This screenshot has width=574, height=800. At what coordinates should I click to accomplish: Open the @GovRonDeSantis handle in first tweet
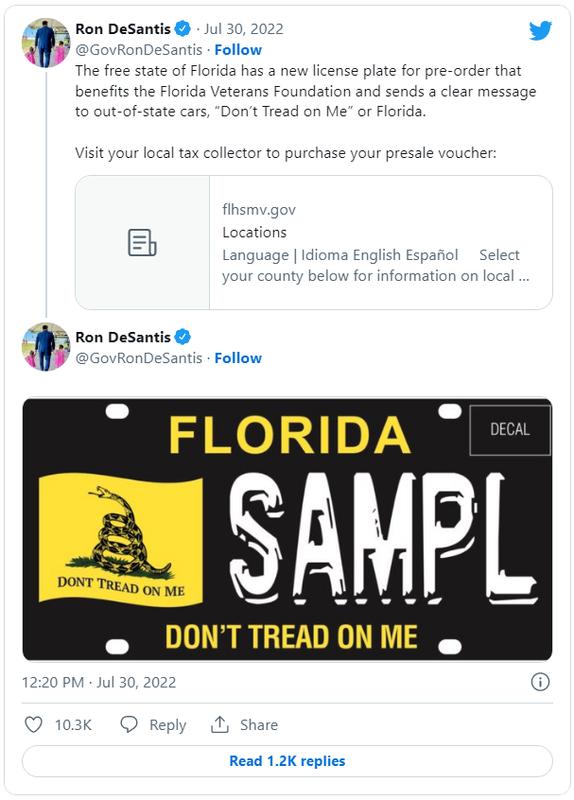(x=139, y=50)
